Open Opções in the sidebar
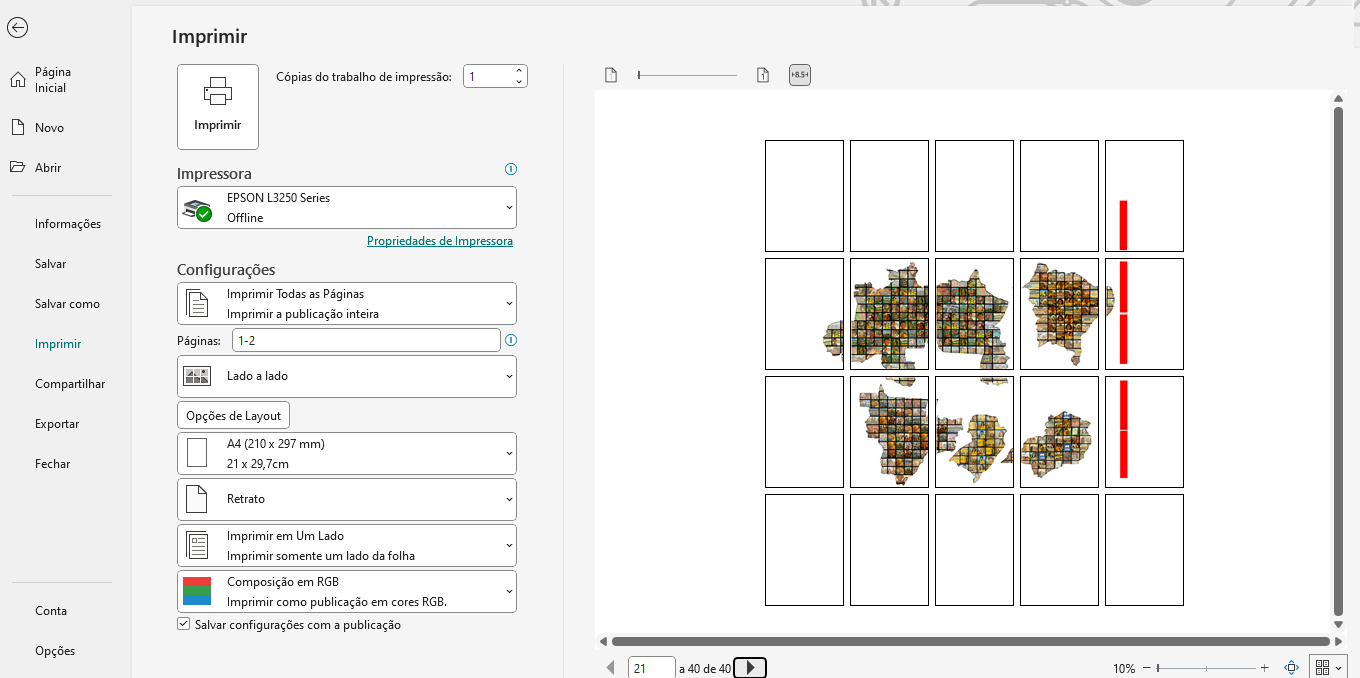 55,651
